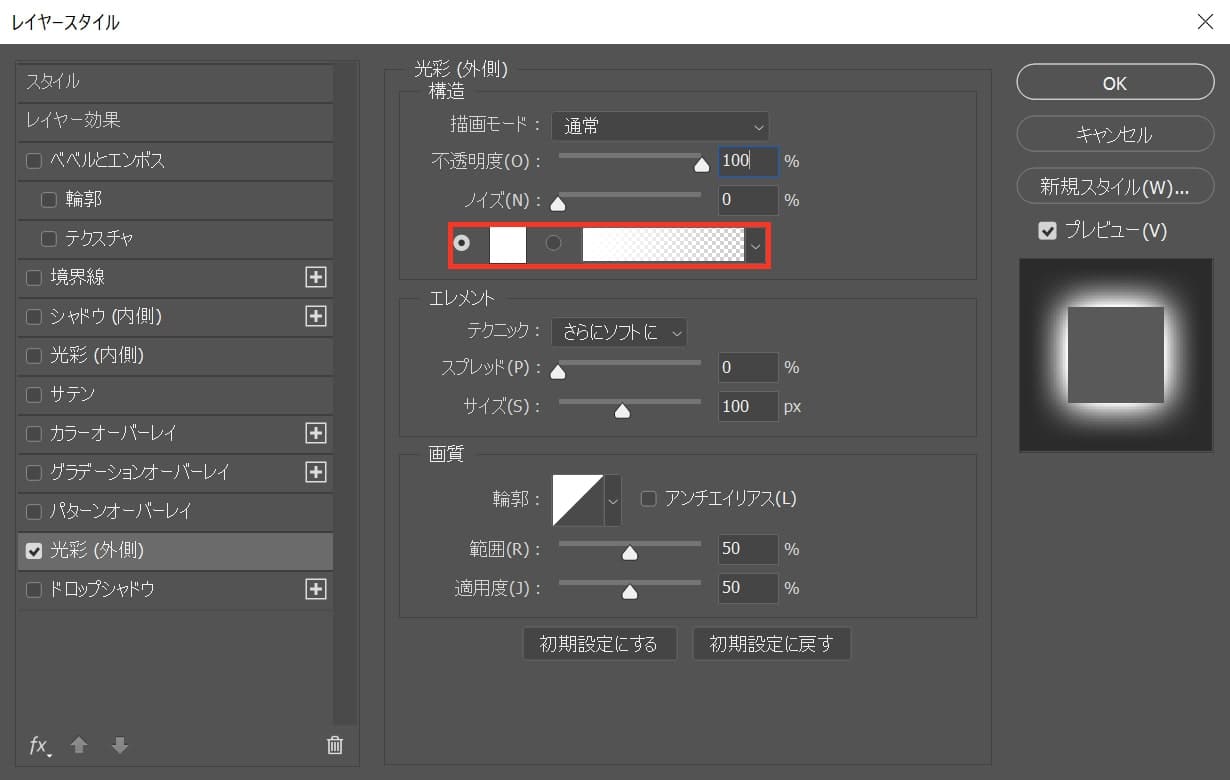Image resolution: width=1230 pixels, height=780 pixels.
Task: Click the 不透明度 slider handle
Action: tap(702, 166)
